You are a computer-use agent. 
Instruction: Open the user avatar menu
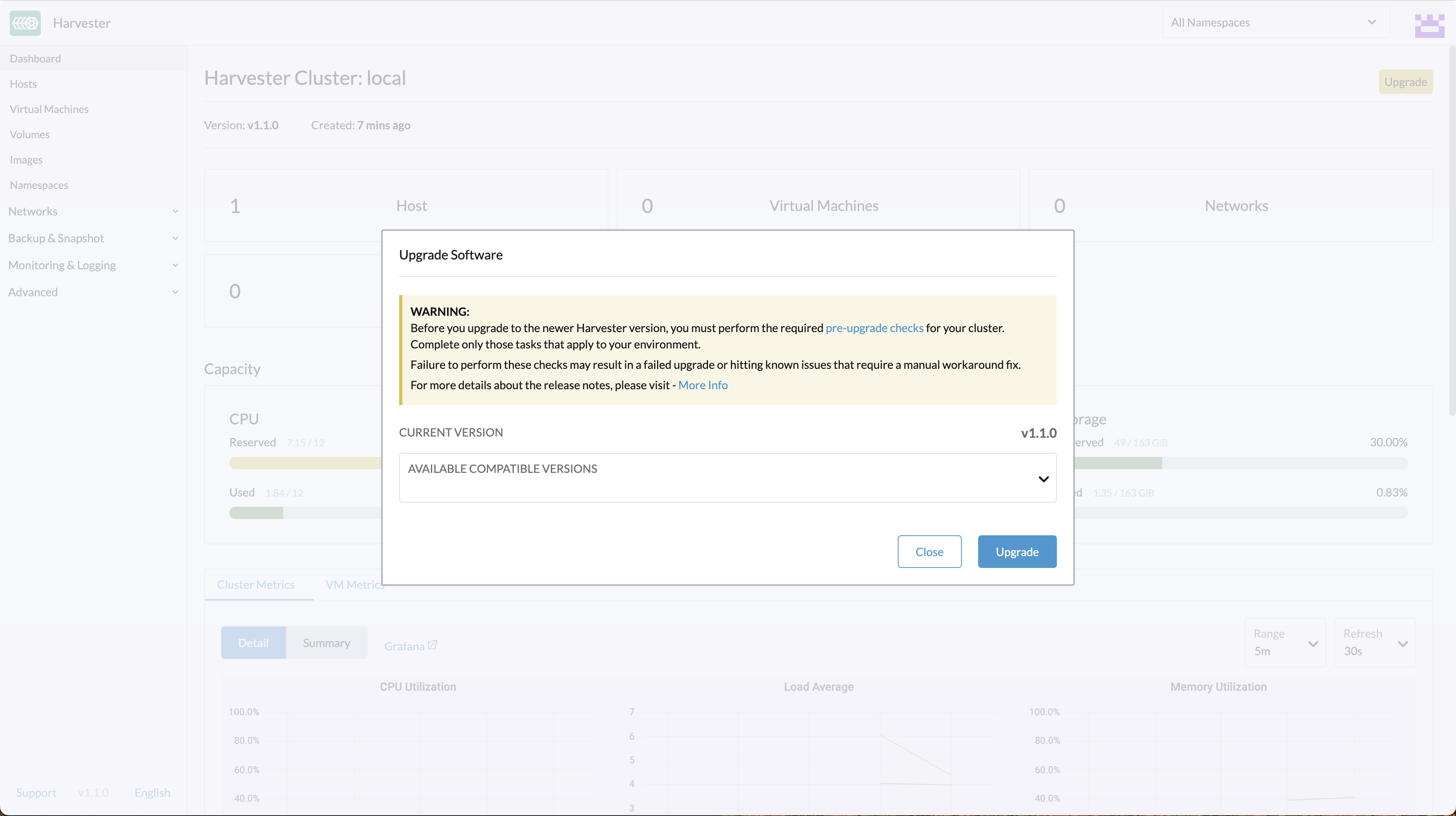pos(1429,24)
